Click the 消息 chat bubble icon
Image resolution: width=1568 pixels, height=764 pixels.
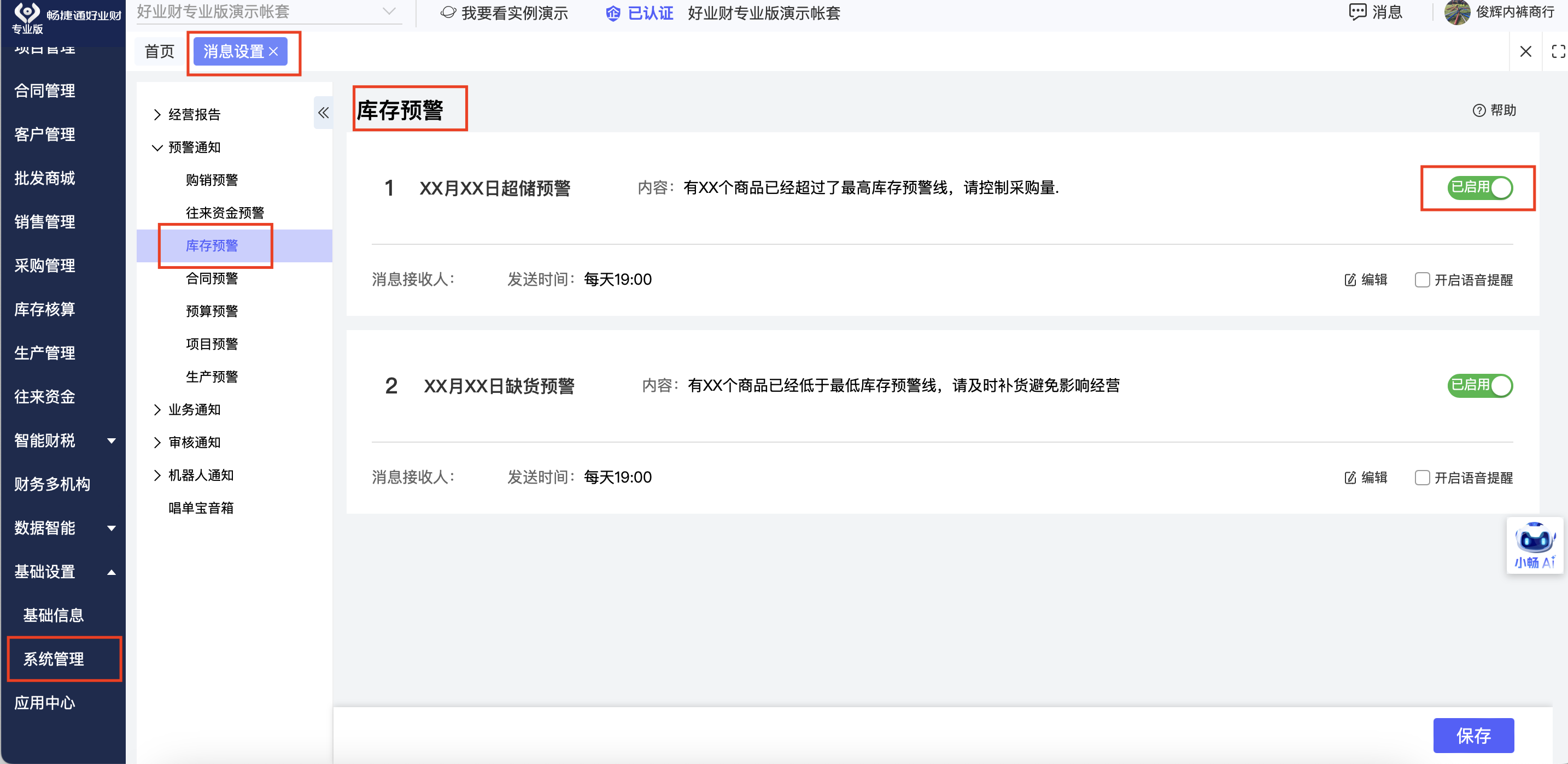[1357, 12]
